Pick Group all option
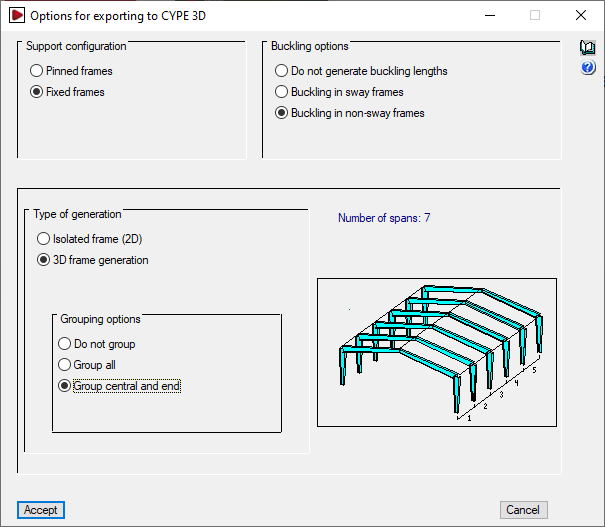 coord(86,365)
